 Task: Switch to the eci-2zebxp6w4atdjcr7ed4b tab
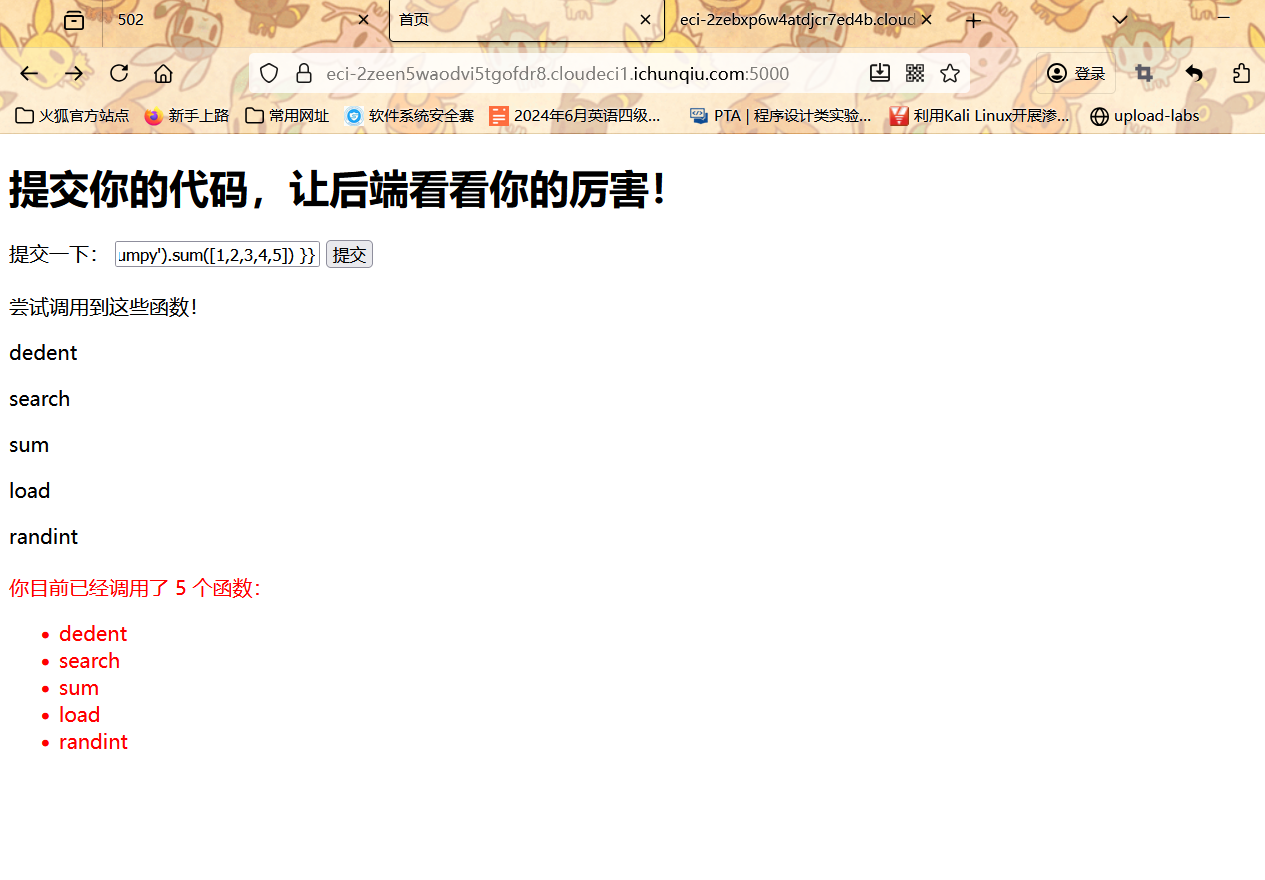click(x=795, y=20)
